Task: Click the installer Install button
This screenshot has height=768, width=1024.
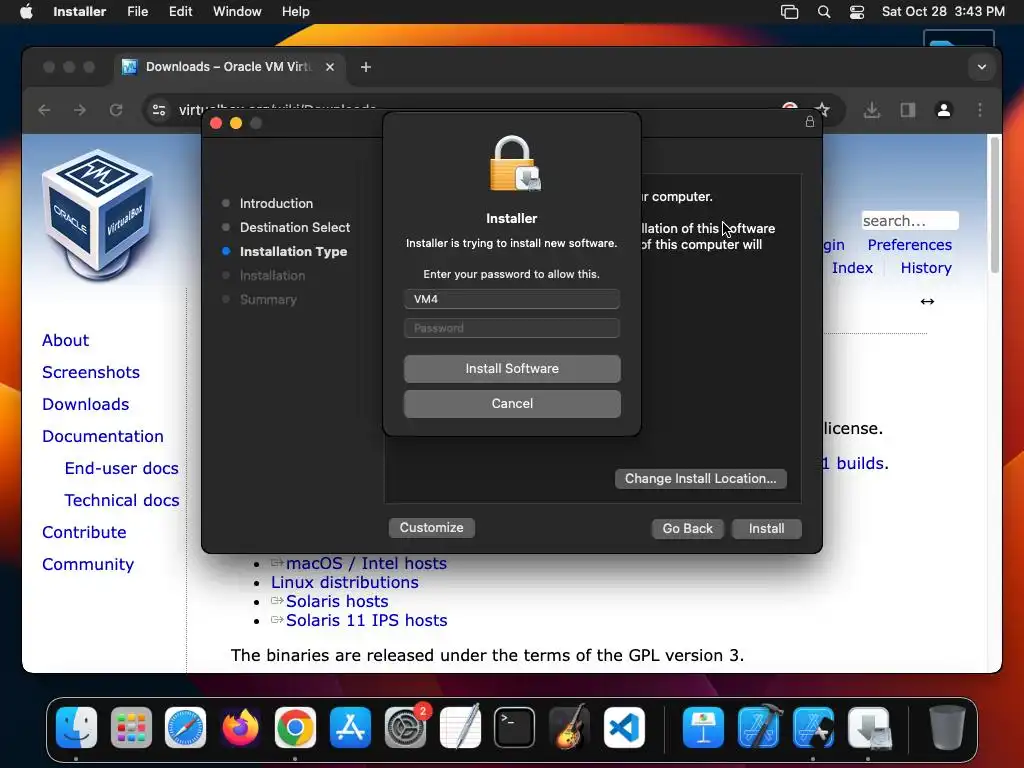Action: (767, 528)
